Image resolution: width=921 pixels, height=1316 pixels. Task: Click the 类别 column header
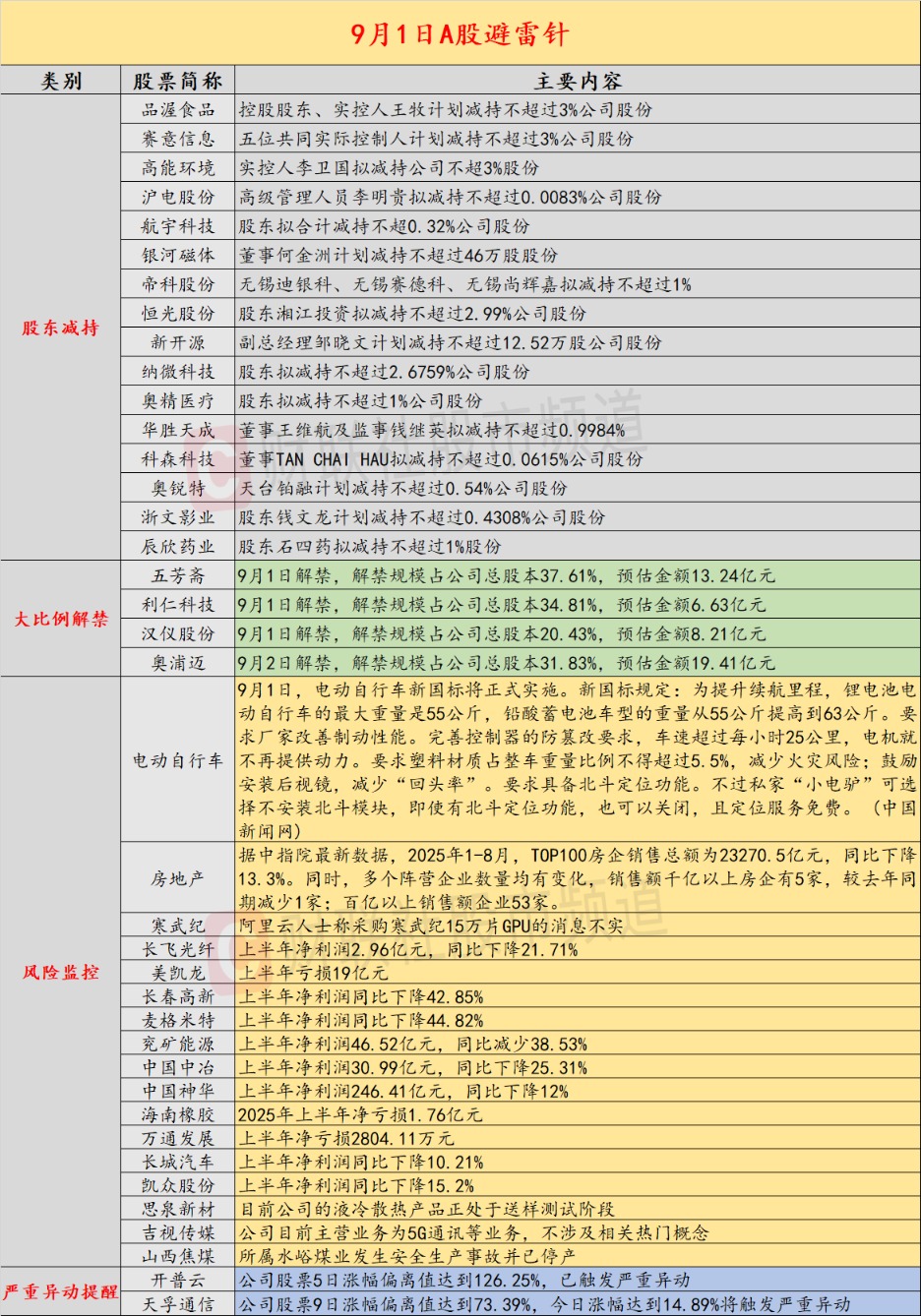point(61,81)
